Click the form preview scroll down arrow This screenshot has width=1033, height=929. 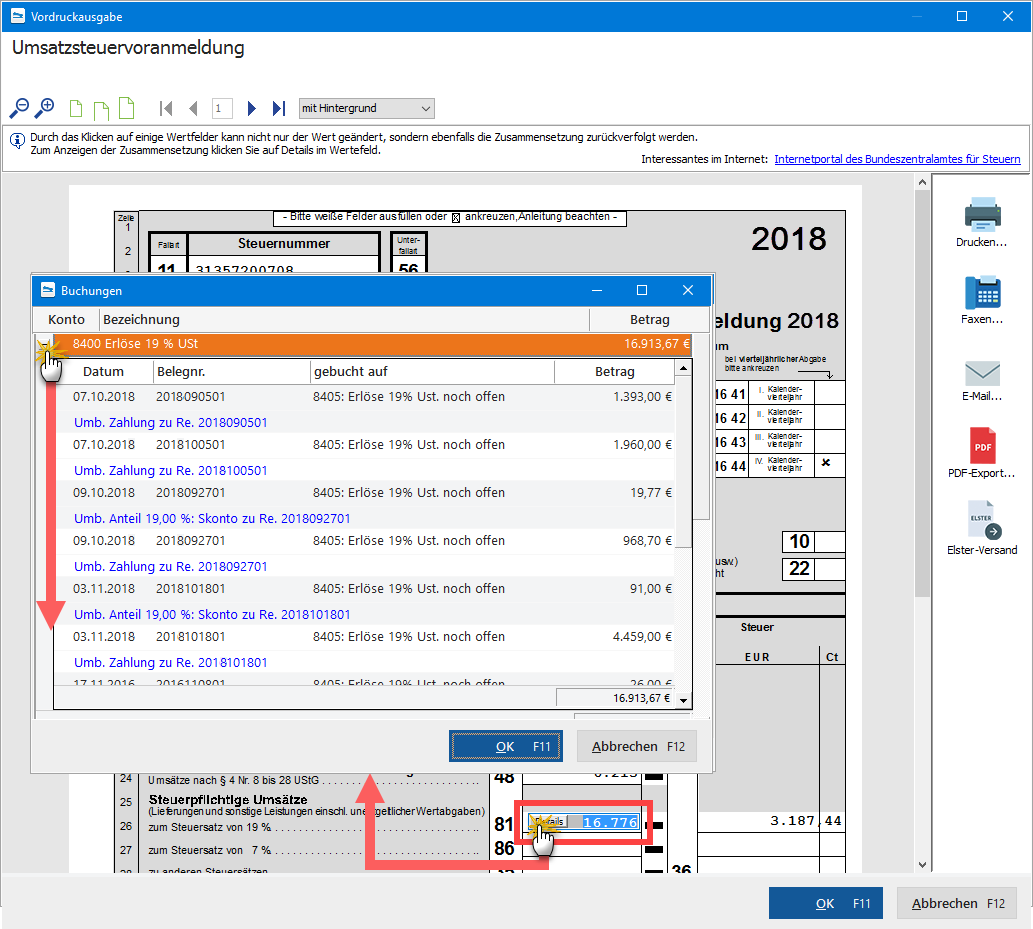point(922,865)
